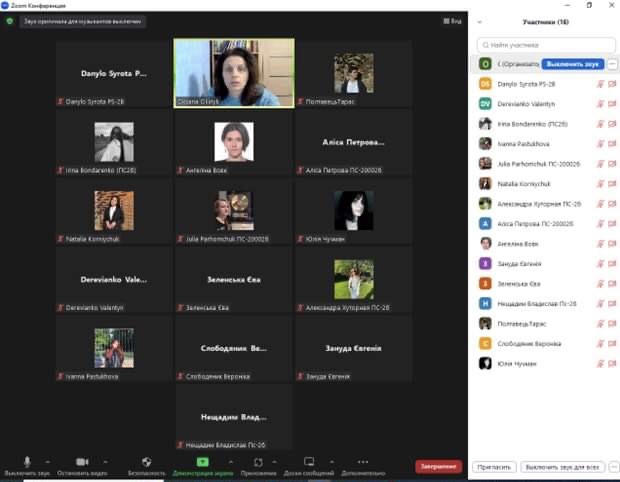Click mic icon for Ivanna Pastukhova in participants
620x482 pixels.
click(600, 144)
